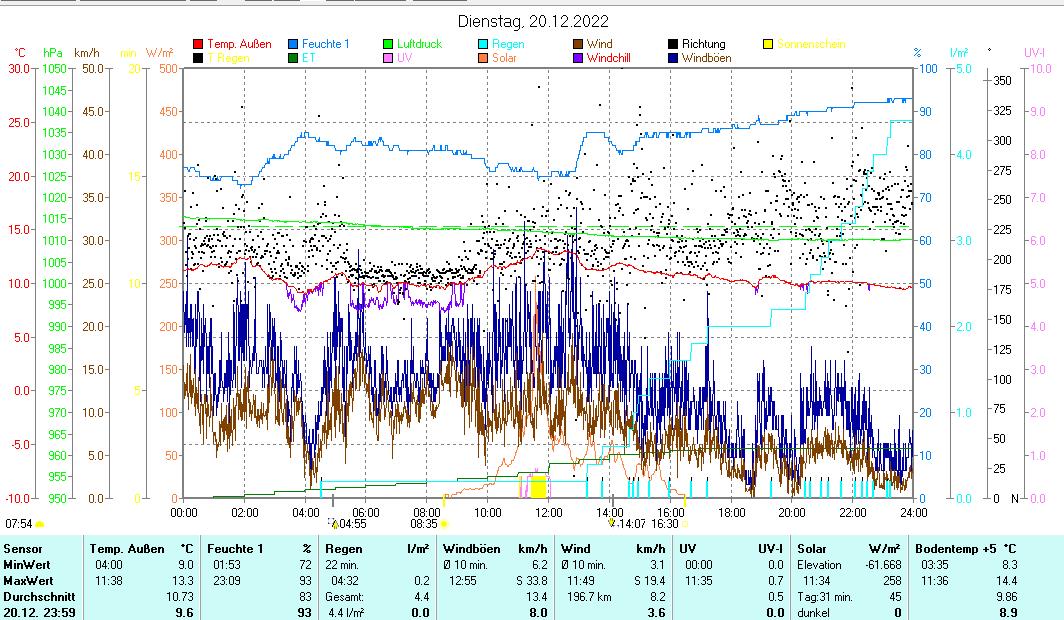Click the yellow marker beside 07:54
Viewport: 1064px width, 620px height.
40,523
